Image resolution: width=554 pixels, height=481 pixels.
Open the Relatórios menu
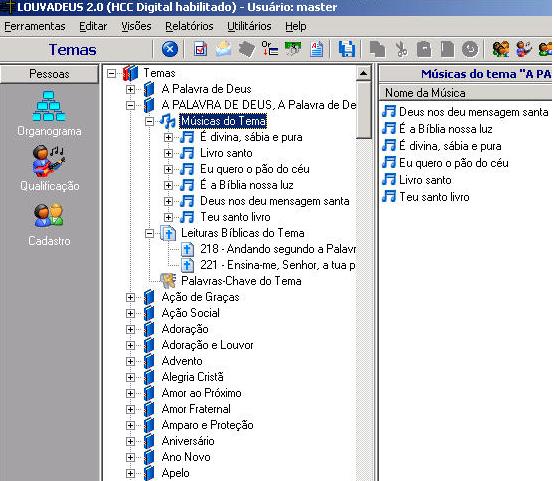pos(189,26)
